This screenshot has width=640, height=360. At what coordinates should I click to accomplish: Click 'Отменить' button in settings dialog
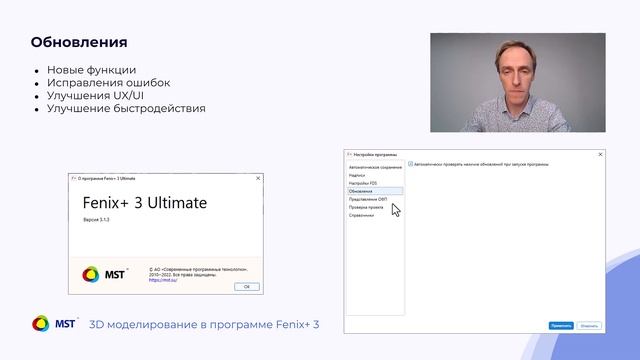[x=589, y=326]
